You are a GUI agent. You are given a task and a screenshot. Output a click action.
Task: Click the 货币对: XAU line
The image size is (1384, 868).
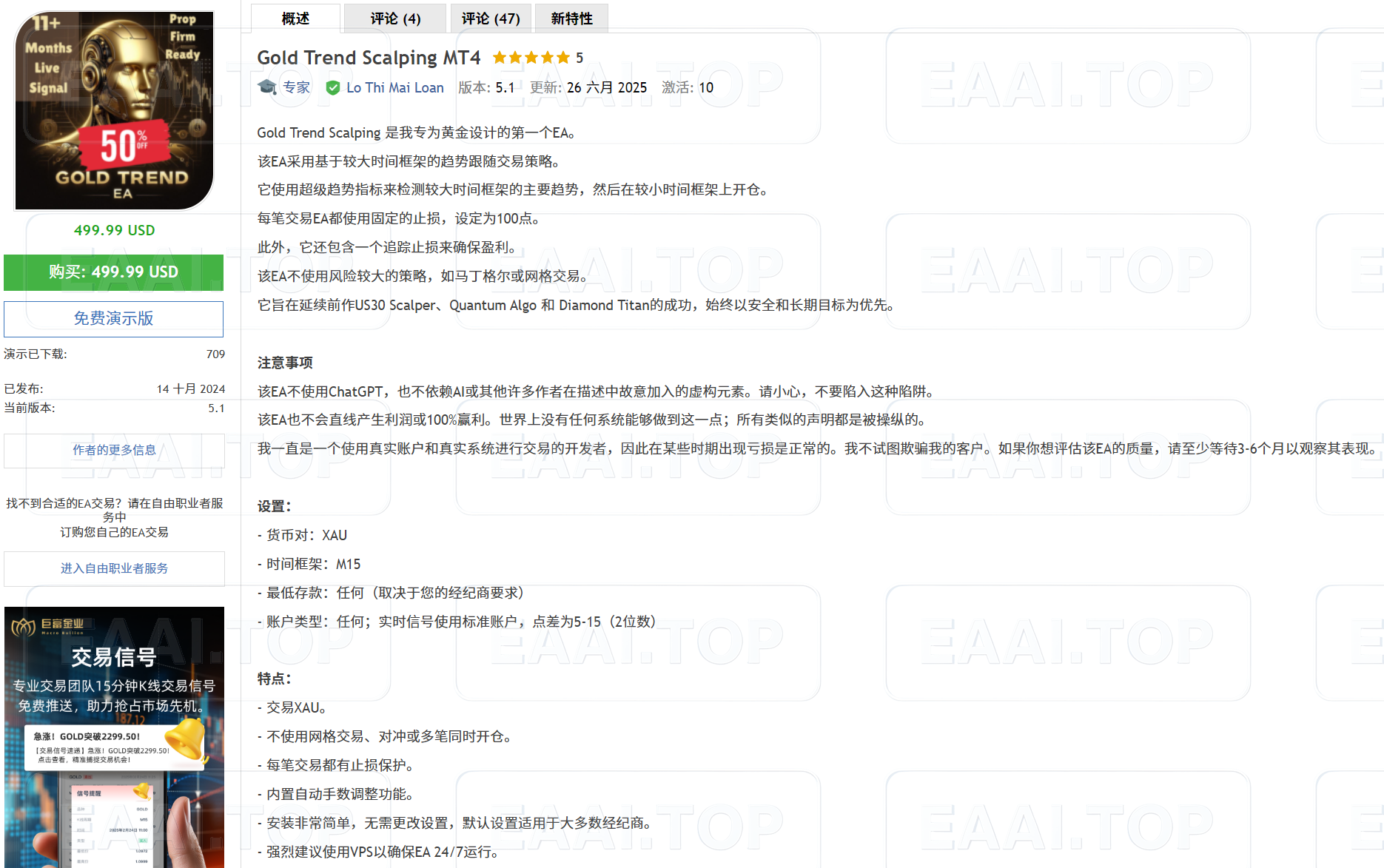click(302, 535)
